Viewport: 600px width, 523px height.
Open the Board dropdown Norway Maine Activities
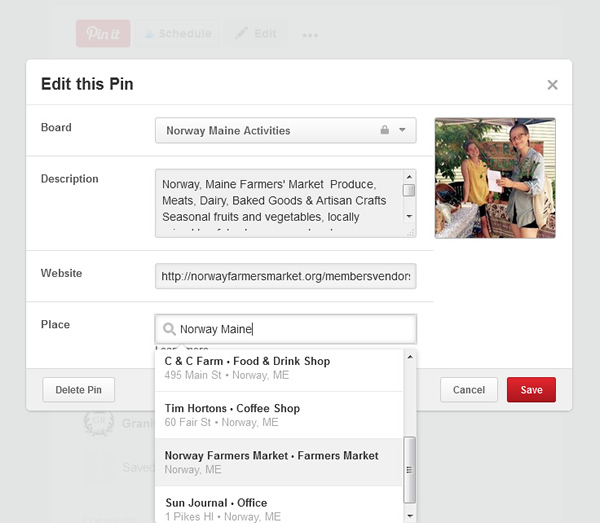point(285,130)
